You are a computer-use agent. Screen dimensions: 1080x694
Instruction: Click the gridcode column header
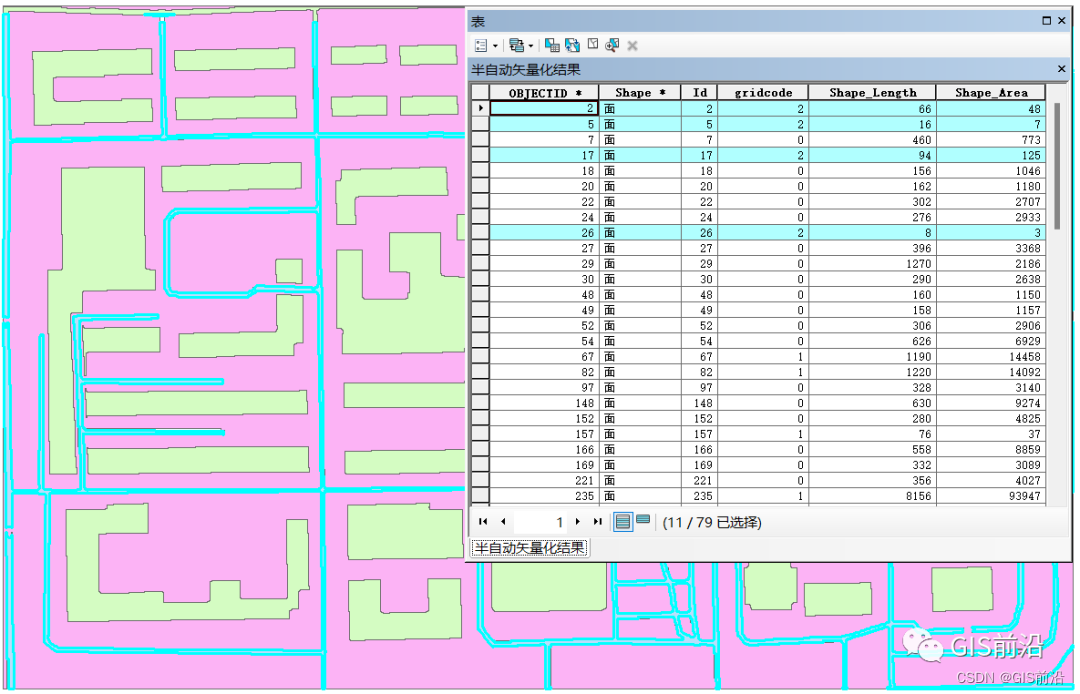coord(762,92)
